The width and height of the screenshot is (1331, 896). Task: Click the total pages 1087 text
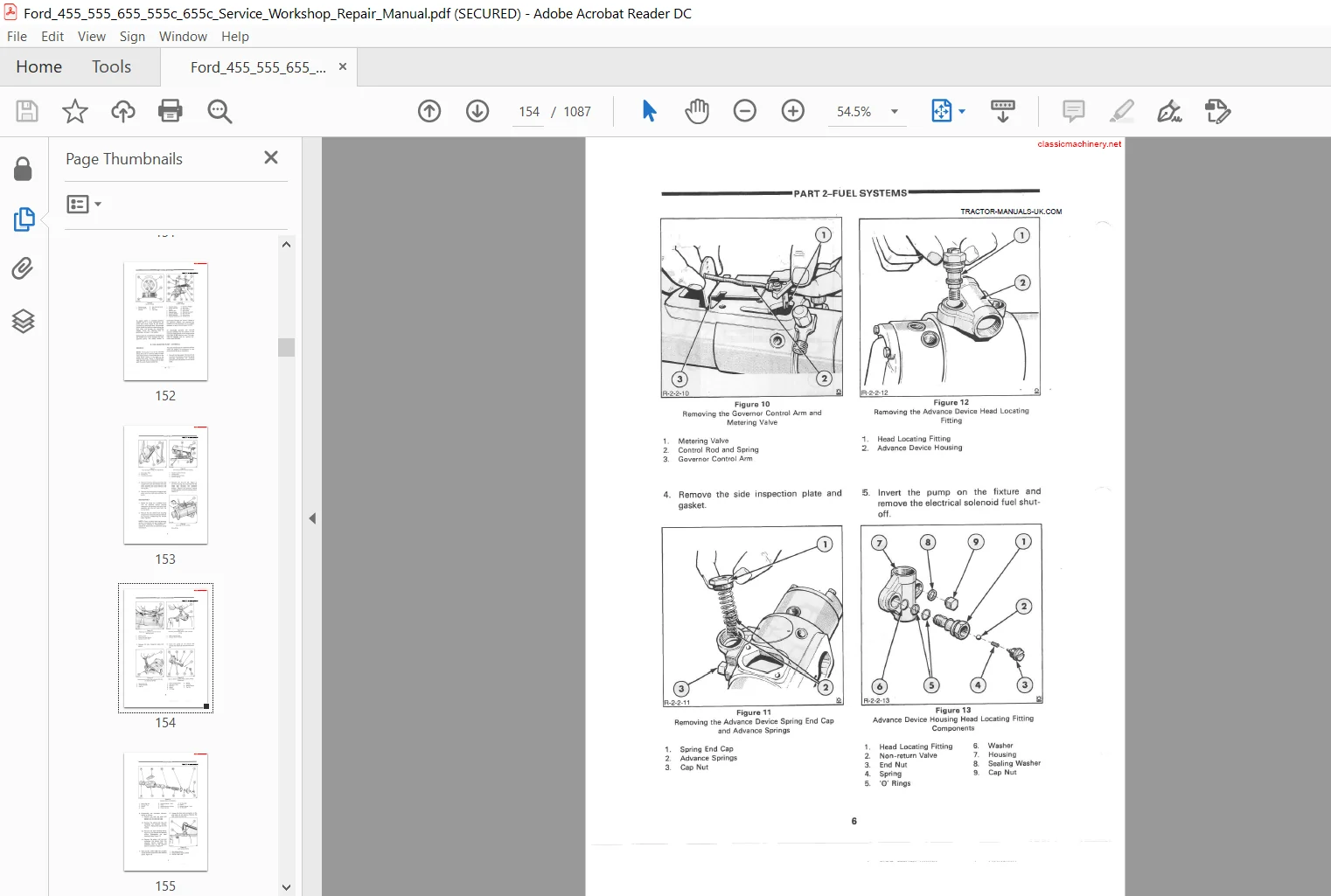tap(577, 112)
